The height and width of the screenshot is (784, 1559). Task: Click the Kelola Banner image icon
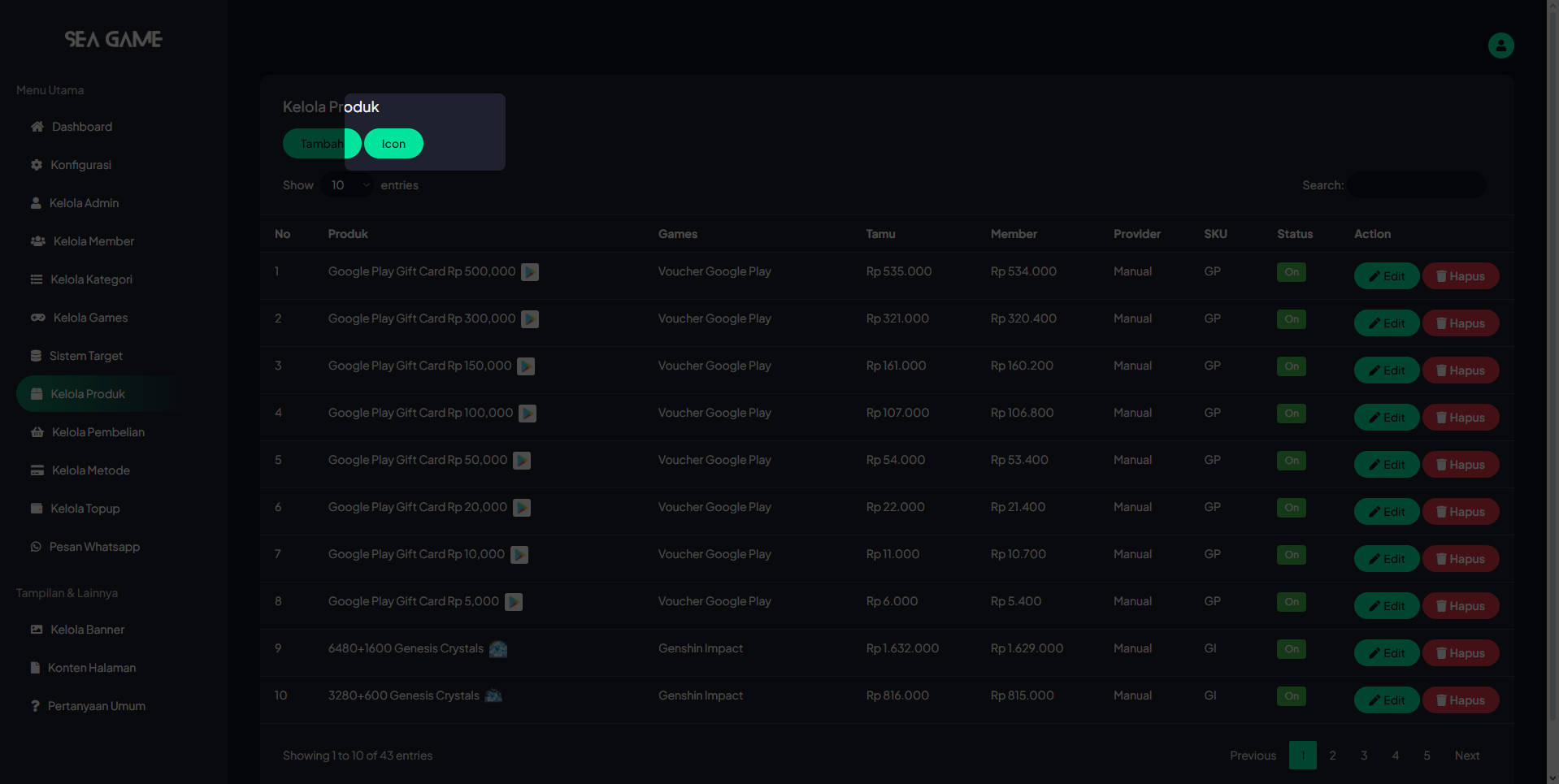click(37, 630)
